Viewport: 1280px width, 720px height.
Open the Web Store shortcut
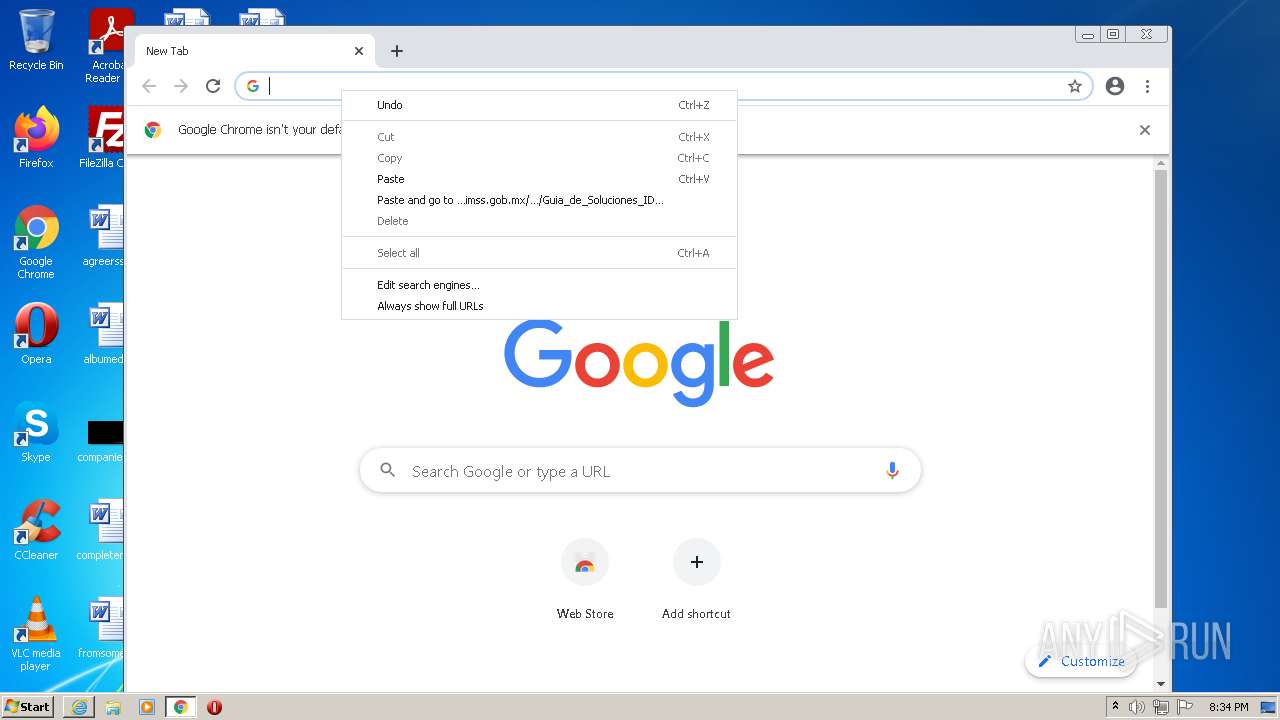(x=585, y=579)
